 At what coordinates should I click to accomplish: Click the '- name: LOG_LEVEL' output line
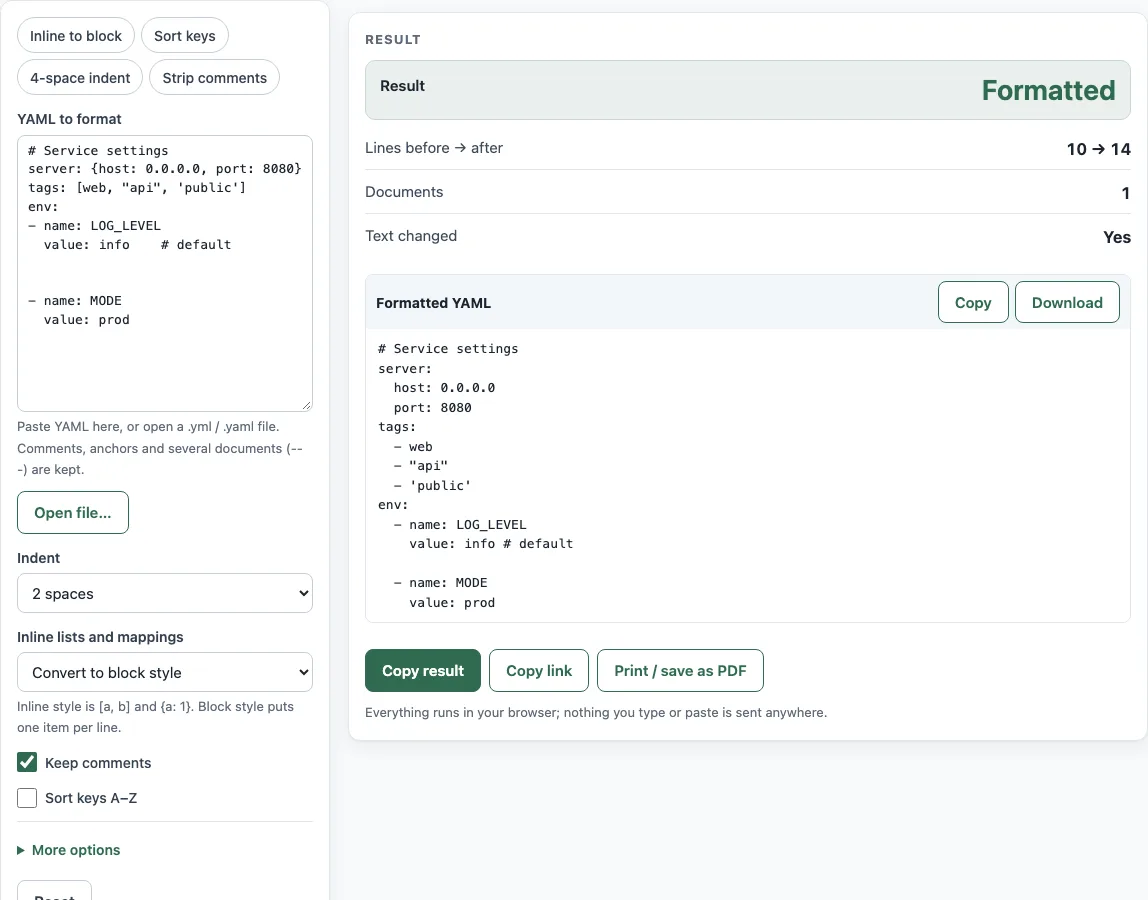(460, 525)
